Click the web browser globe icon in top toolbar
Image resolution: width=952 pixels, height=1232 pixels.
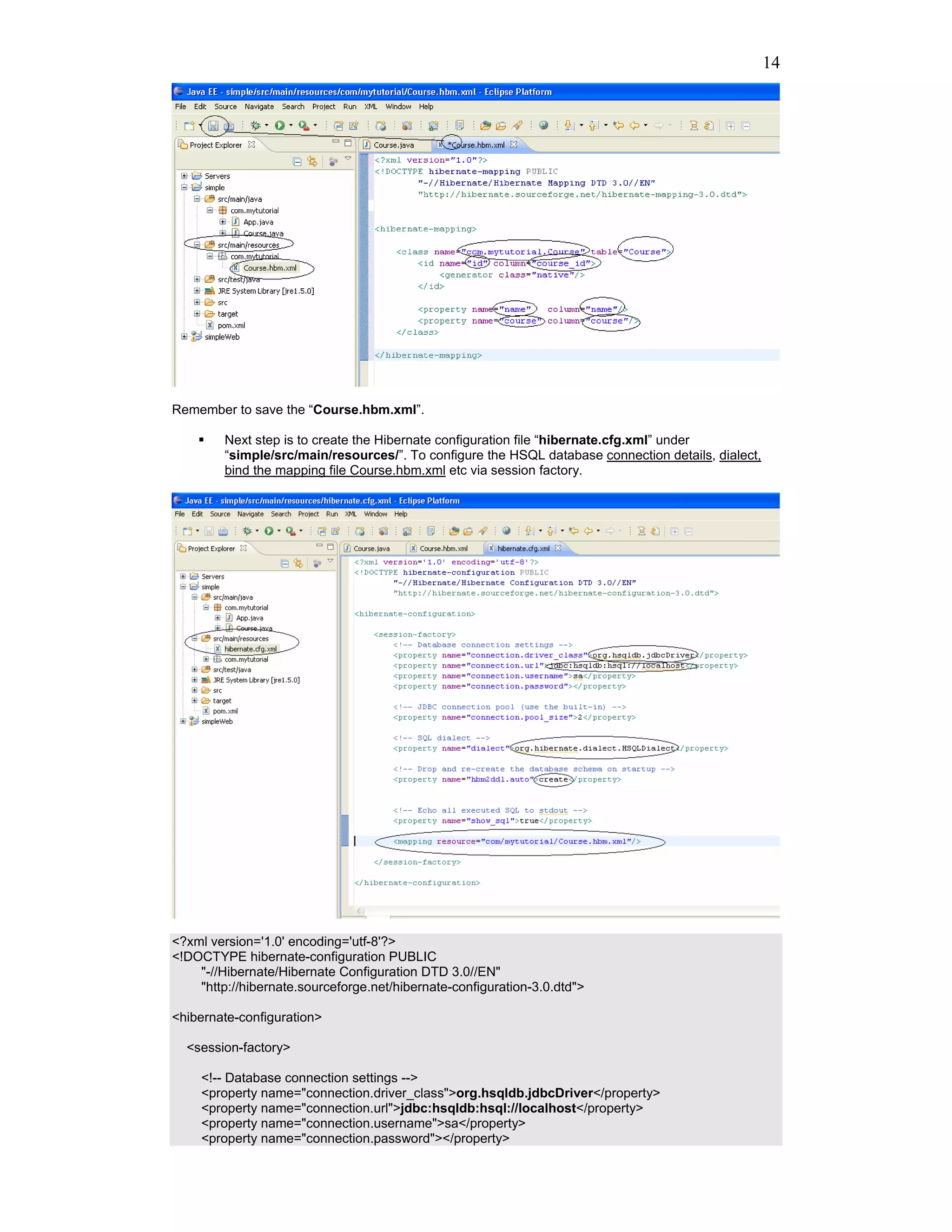tap(544, 126)
